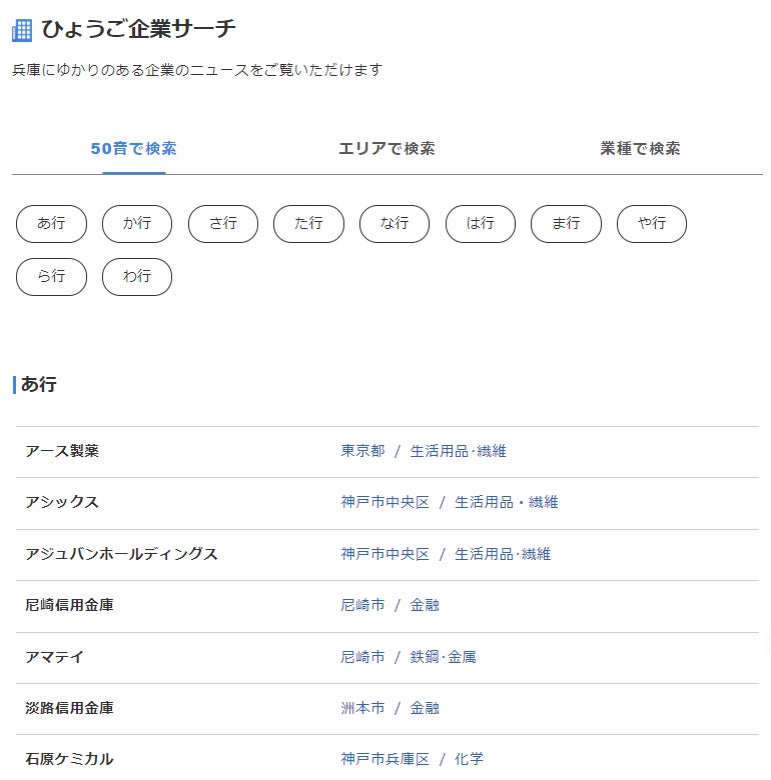Select the ま行 filter button
771x780 pixels.
point(566,223)
